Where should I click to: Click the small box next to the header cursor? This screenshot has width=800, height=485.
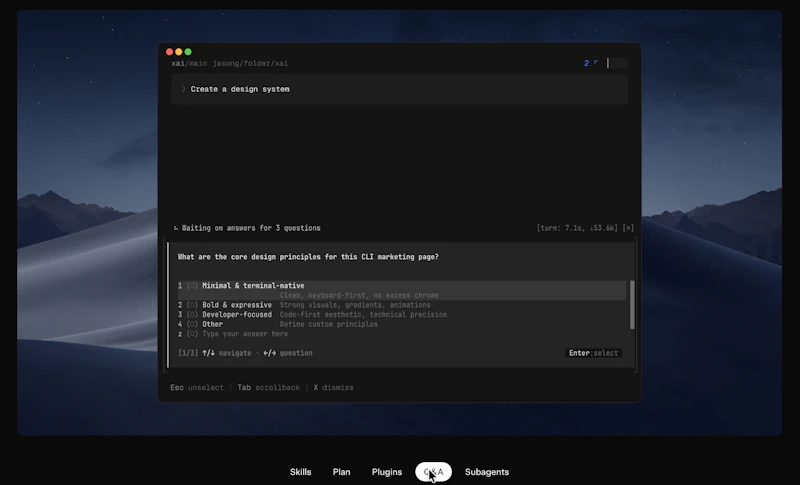pyautogui.click(x=618, y=63)
